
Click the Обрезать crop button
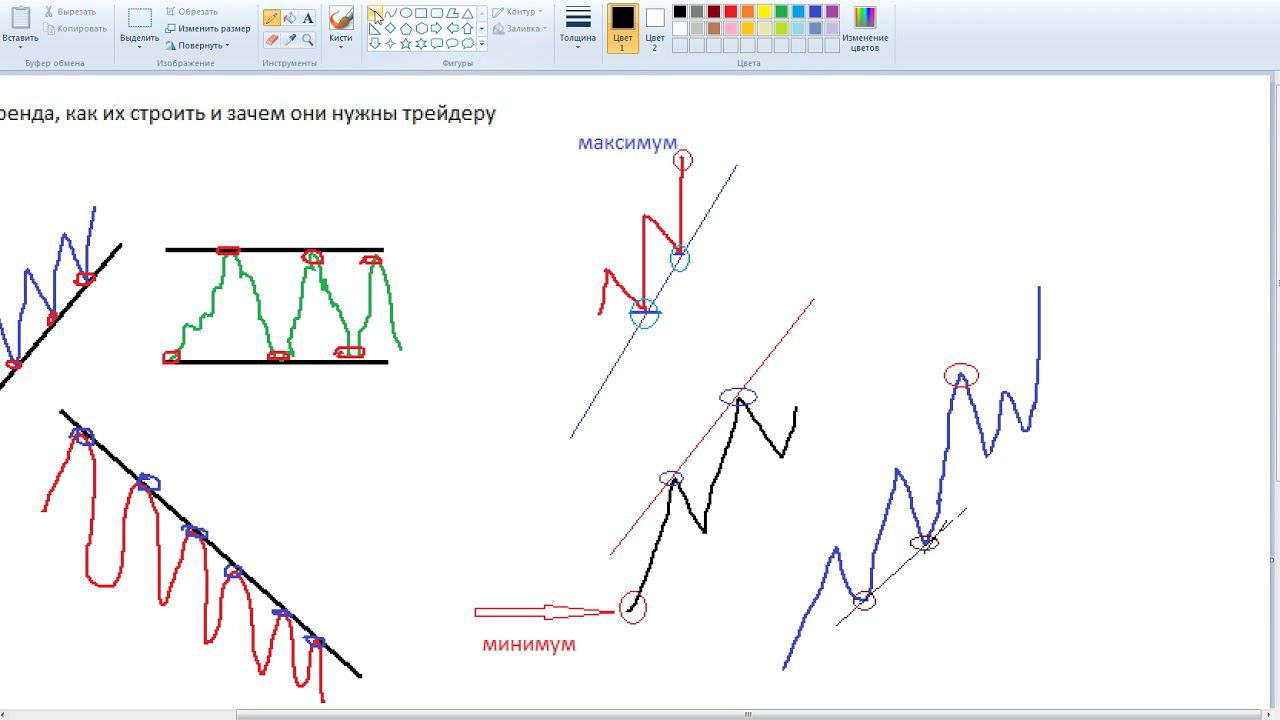tap(191, 12)
